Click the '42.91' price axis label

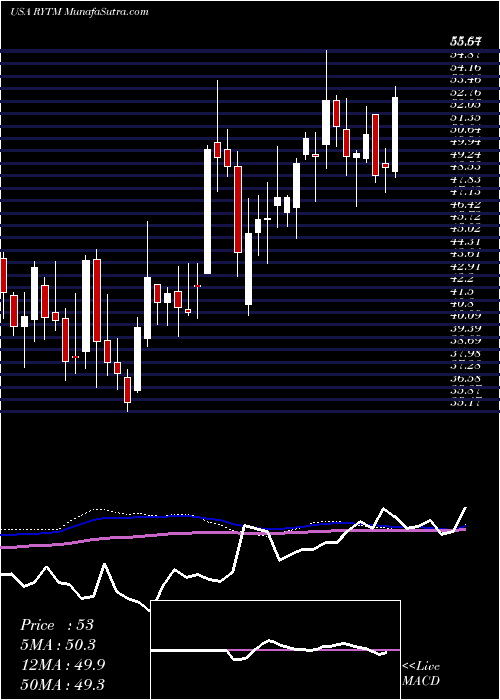click(x=466, y=267)
